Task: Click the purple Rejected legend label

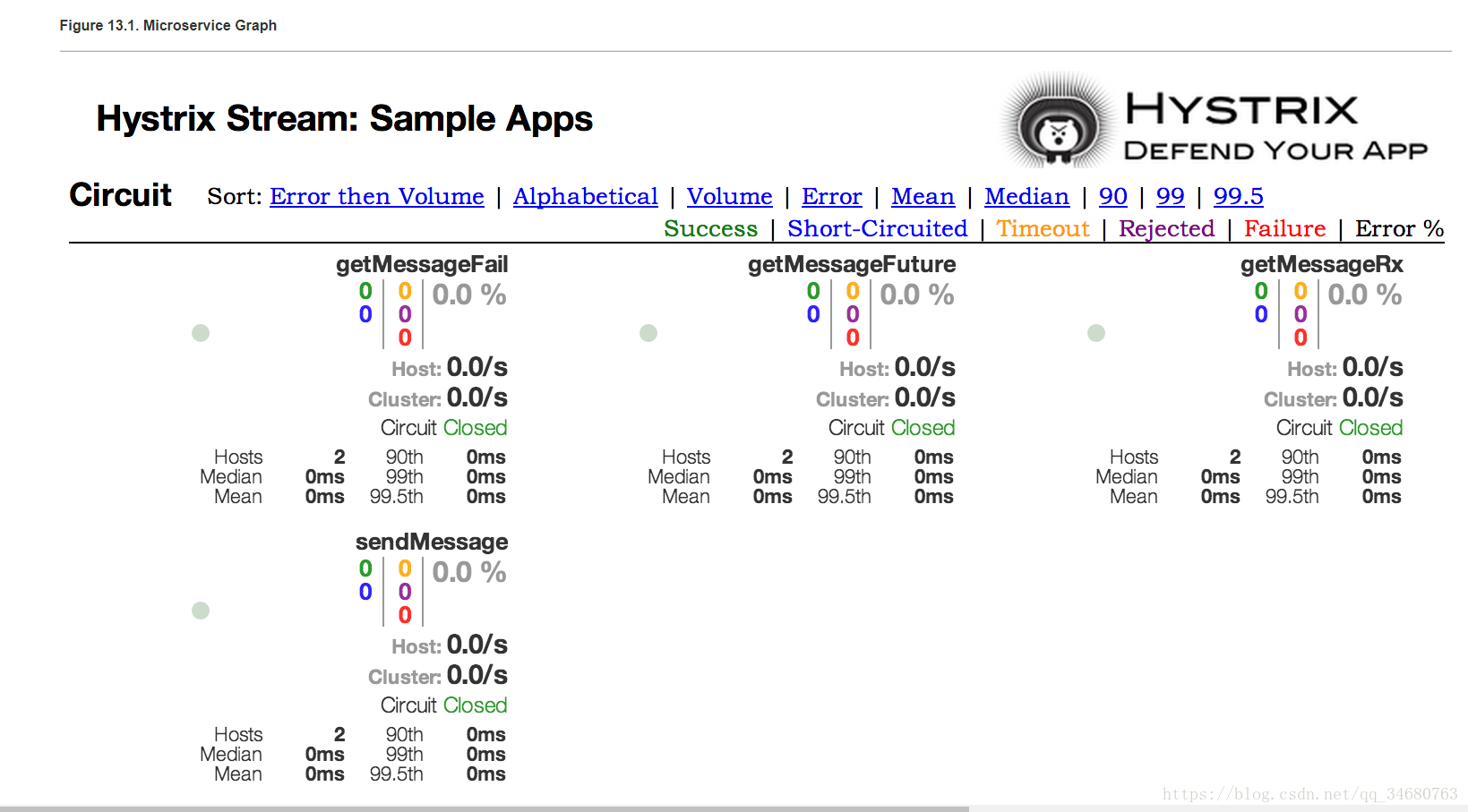Action: tap(1167, 229)
